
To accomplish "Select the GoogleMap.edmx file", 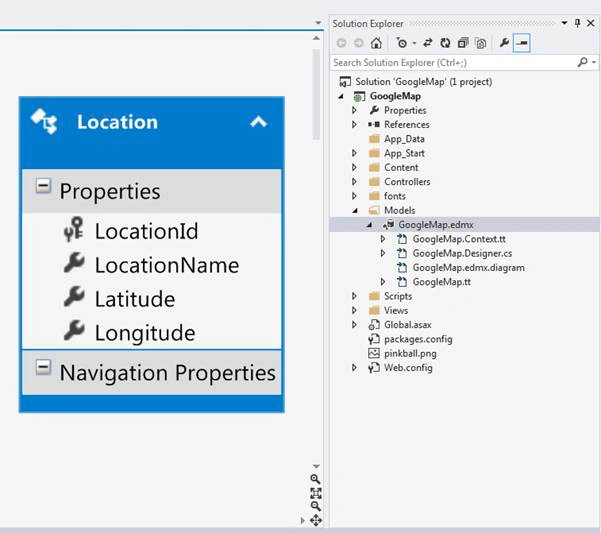I will click(x=436, y=225).
